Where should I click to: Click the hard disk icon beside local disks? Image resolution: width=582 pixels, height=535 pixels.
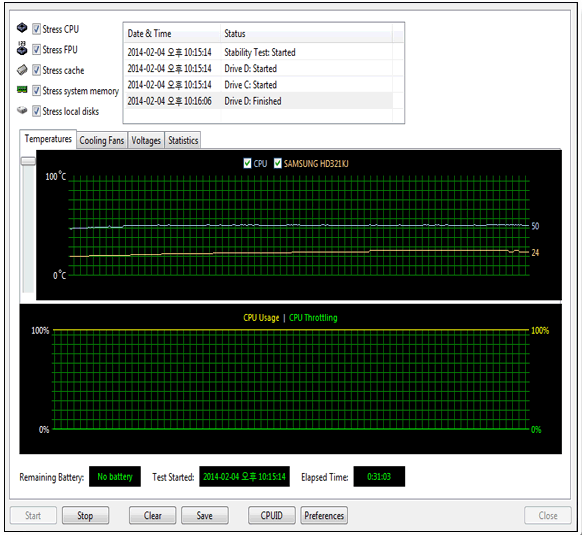(x=22, y=110)
